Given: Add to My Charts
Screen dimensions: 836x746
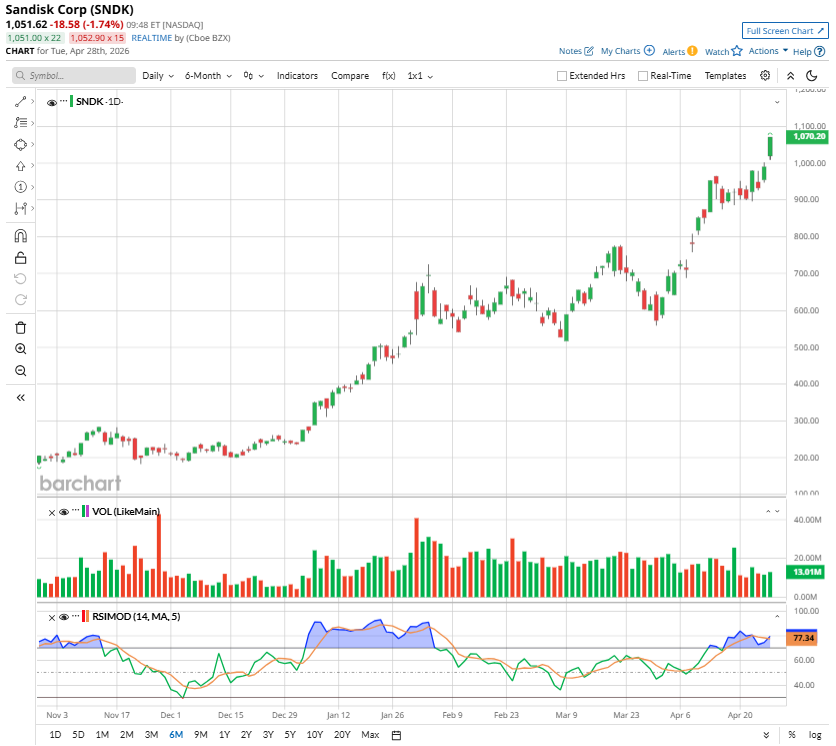Looking at the screenshot, I should point(628,51).
